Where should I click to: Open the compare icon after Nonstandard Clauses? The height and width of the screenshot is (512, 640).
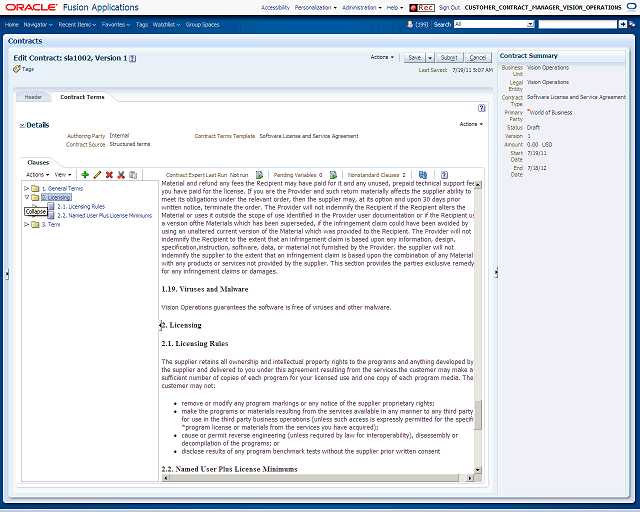423,175
